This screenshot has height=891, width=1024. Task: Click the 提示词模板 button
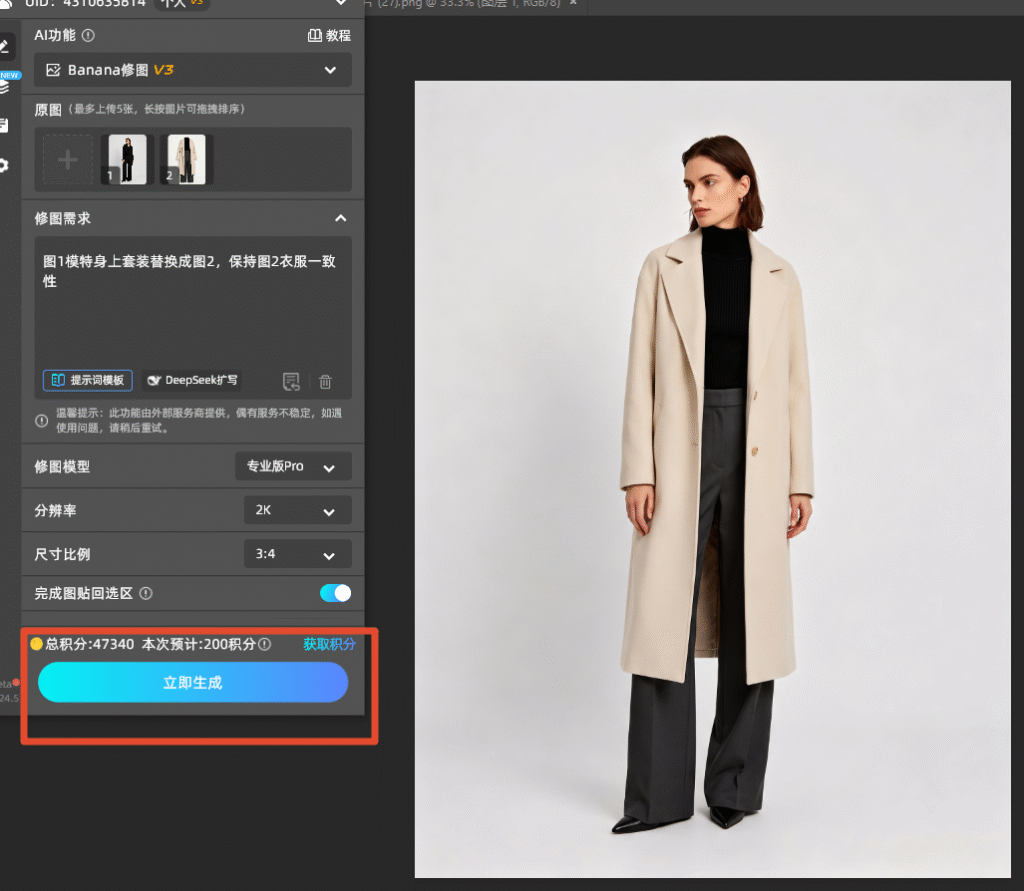[88, 380]
